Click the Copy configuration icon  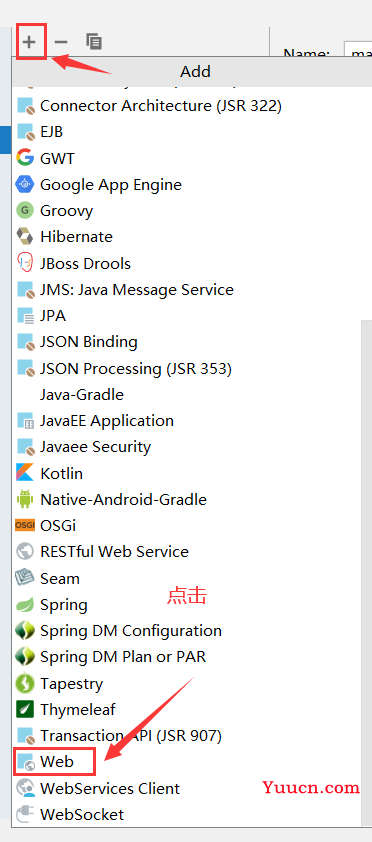click(94, 41)
